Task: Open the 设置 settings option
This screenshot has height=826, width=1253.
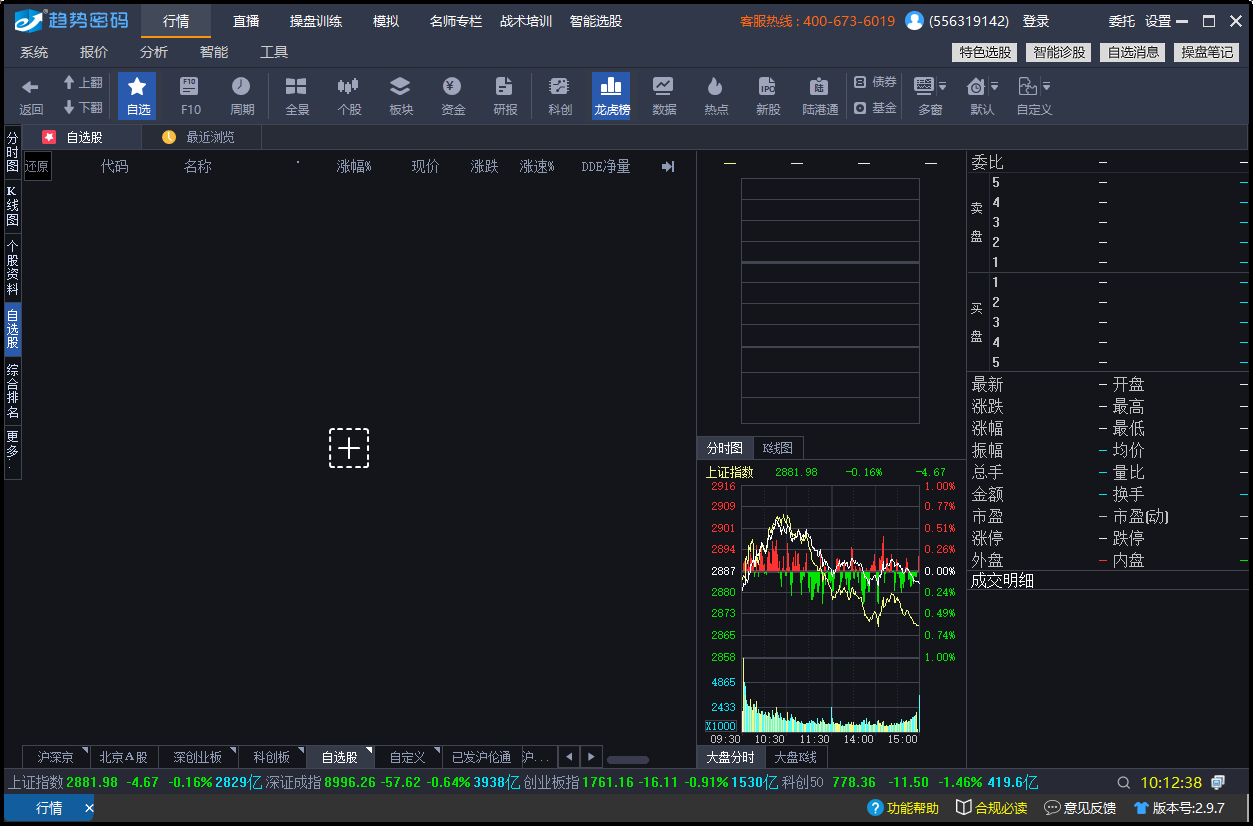Action: (1158, 21)
